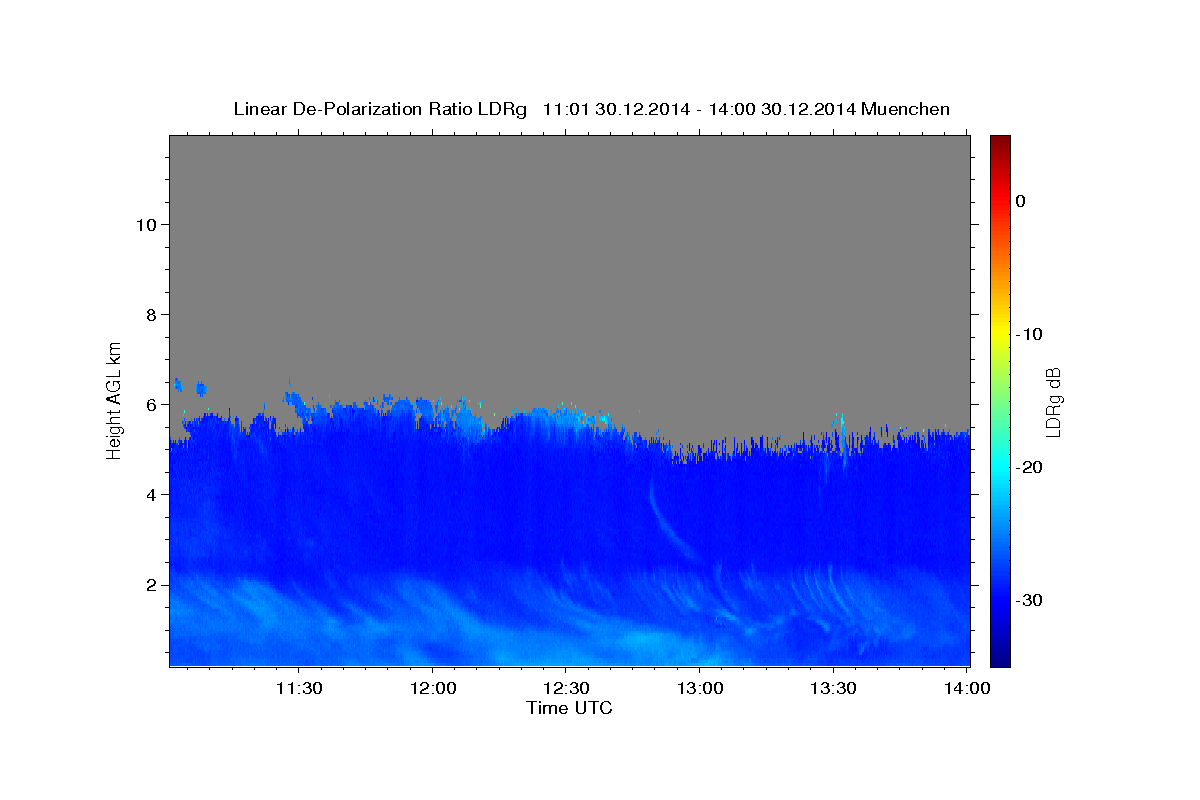Click the height tick label 6
Screen dimensions: 1200x800
pyautogui.click(x=150, y=405)
